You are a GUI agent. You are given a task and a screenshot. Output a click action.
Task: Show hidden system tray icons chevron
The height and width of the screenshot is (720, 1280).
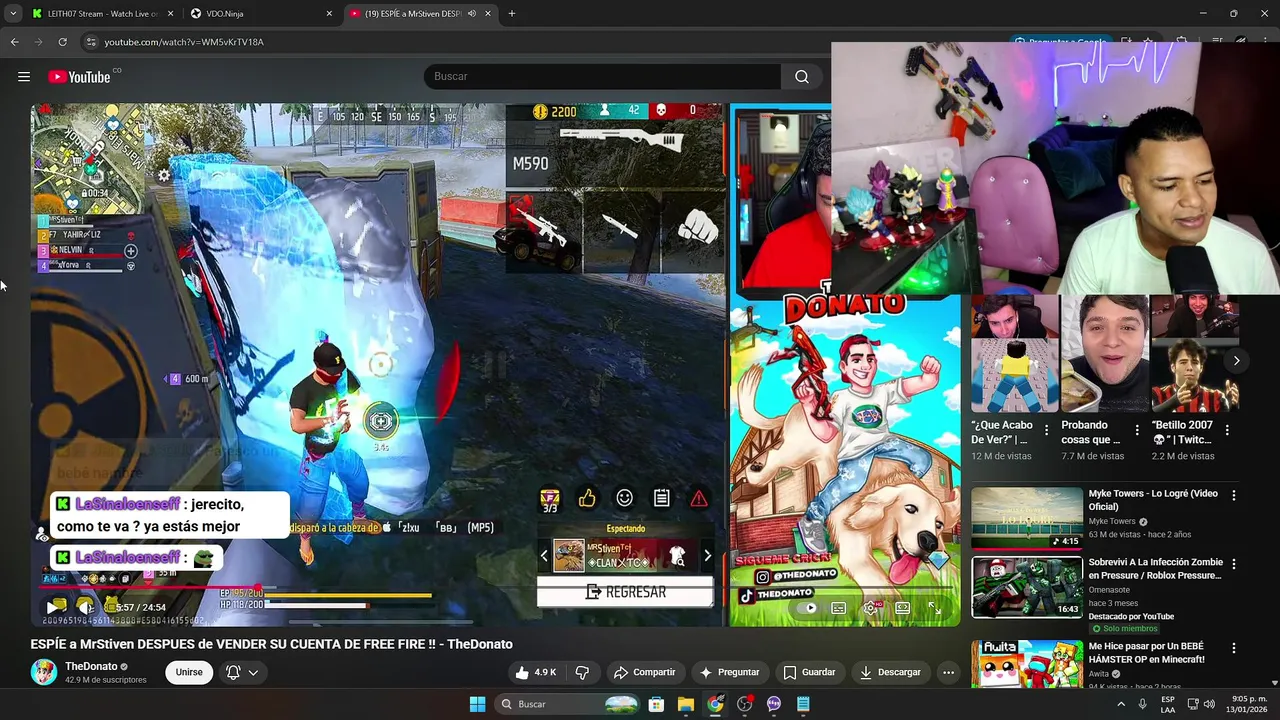pyautogui.click(x=1120, y=704)
